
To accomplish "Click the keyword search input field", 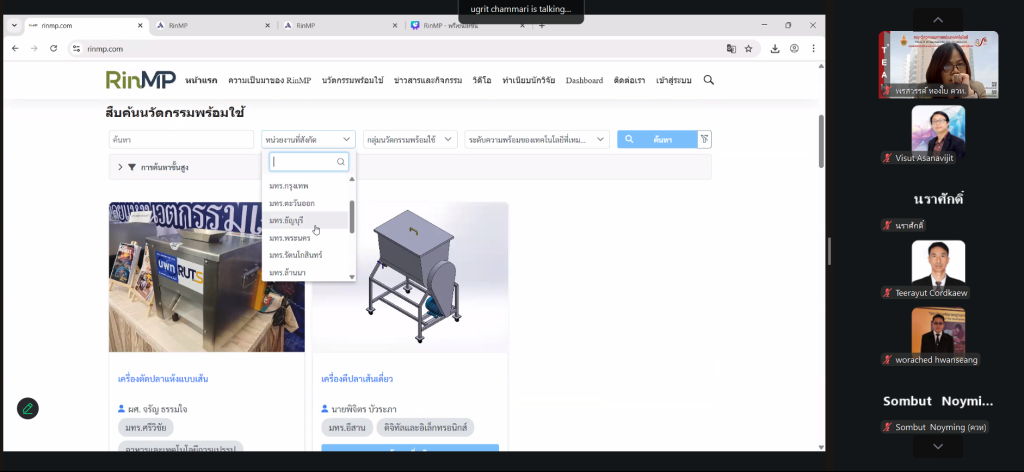I will tap(181, 140).
